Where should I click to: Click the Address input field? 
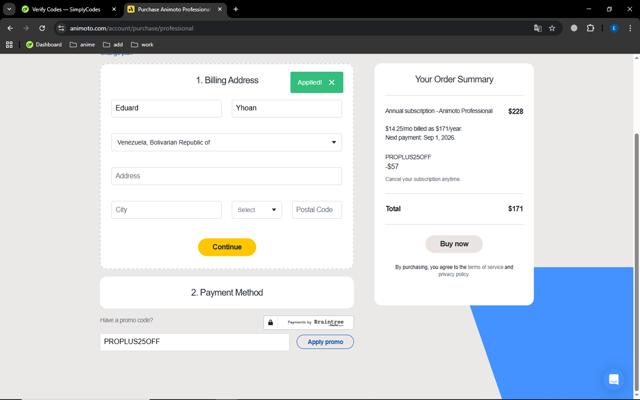pos(226,176)
